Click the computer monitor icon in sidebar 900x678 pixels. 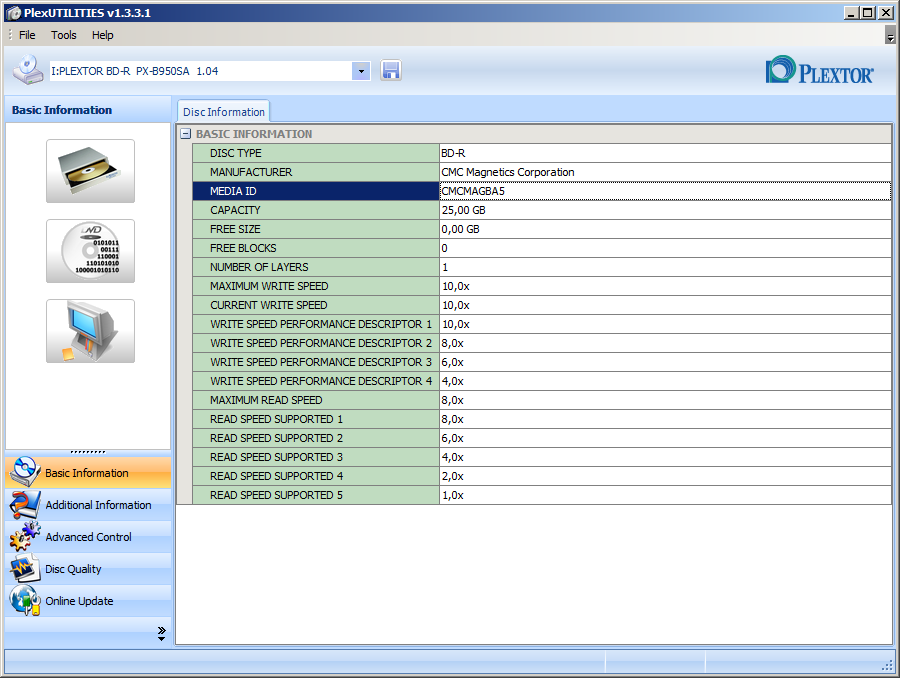tap(91, 331)
